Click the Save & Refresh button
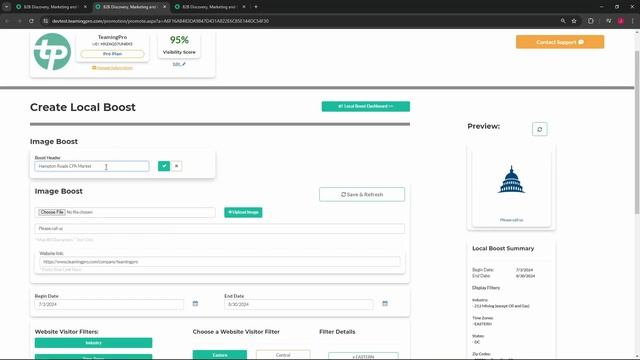 (x=362, y=195)
